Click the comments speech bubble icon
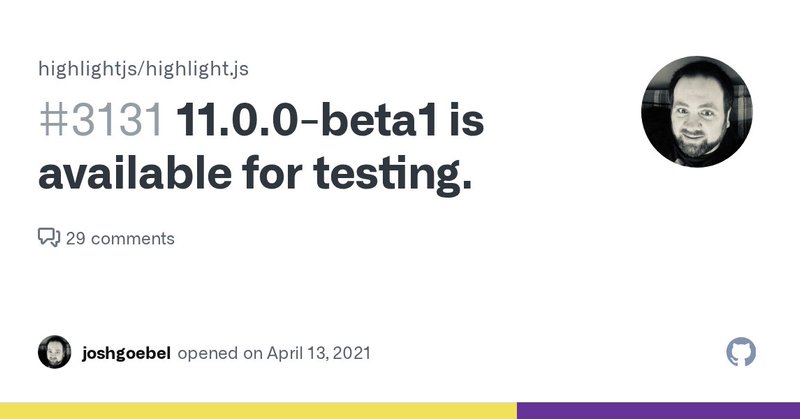Screen dimensions: 800x419 pyautogui.click(x=49, y=237)
